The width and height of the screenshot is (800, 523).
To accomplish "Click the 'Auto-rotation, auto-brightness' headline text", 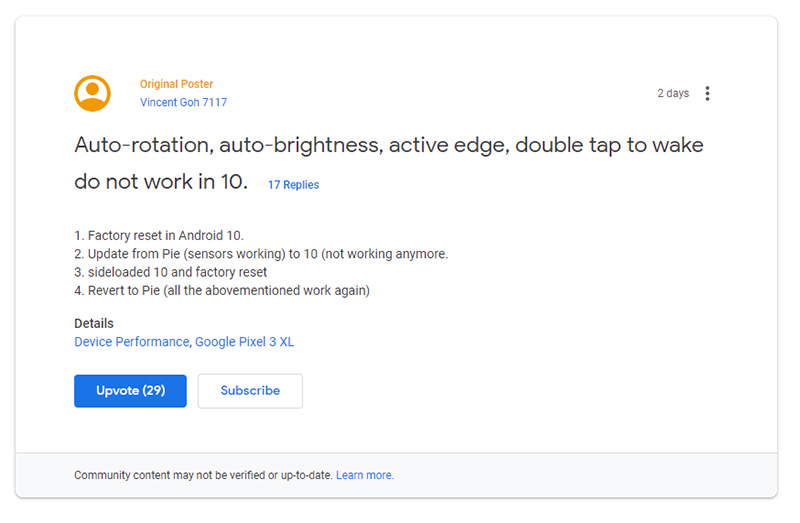I will [228, 145].
